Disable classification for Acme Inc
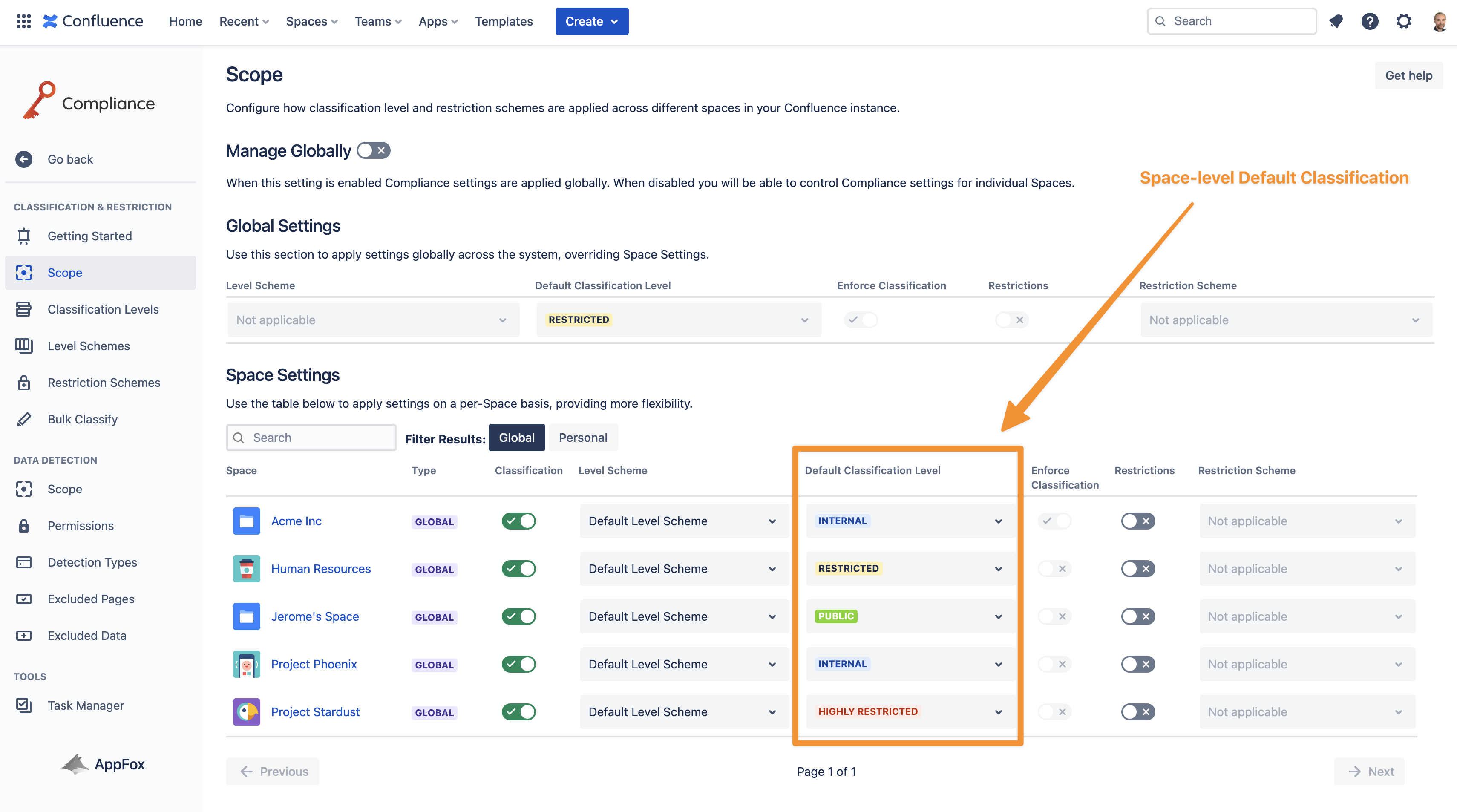This screenshot has height=812, width=1457. 518,521
